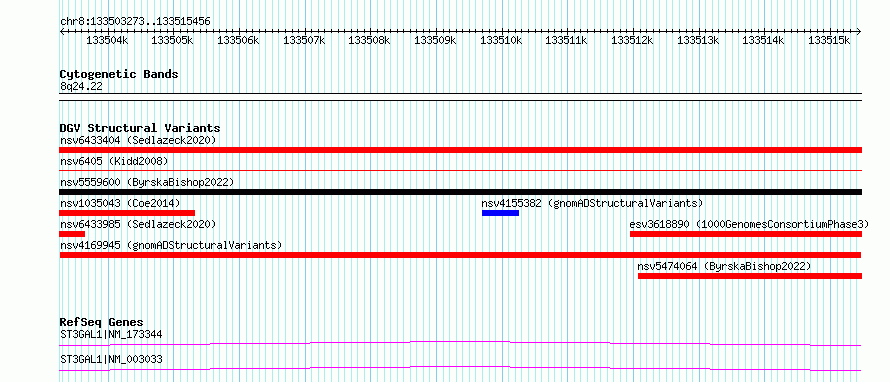Select the short red nsv6433985 bar
Screen dimensions: 890x382
72,234
